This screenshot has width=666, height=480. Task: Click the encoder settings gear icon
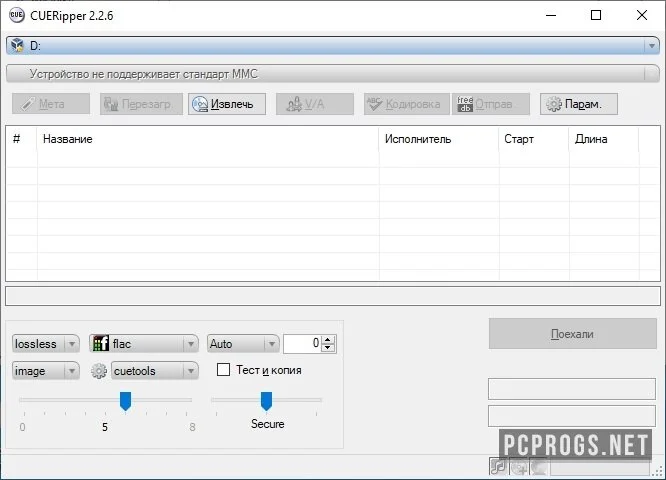click(x=99, y=371)
